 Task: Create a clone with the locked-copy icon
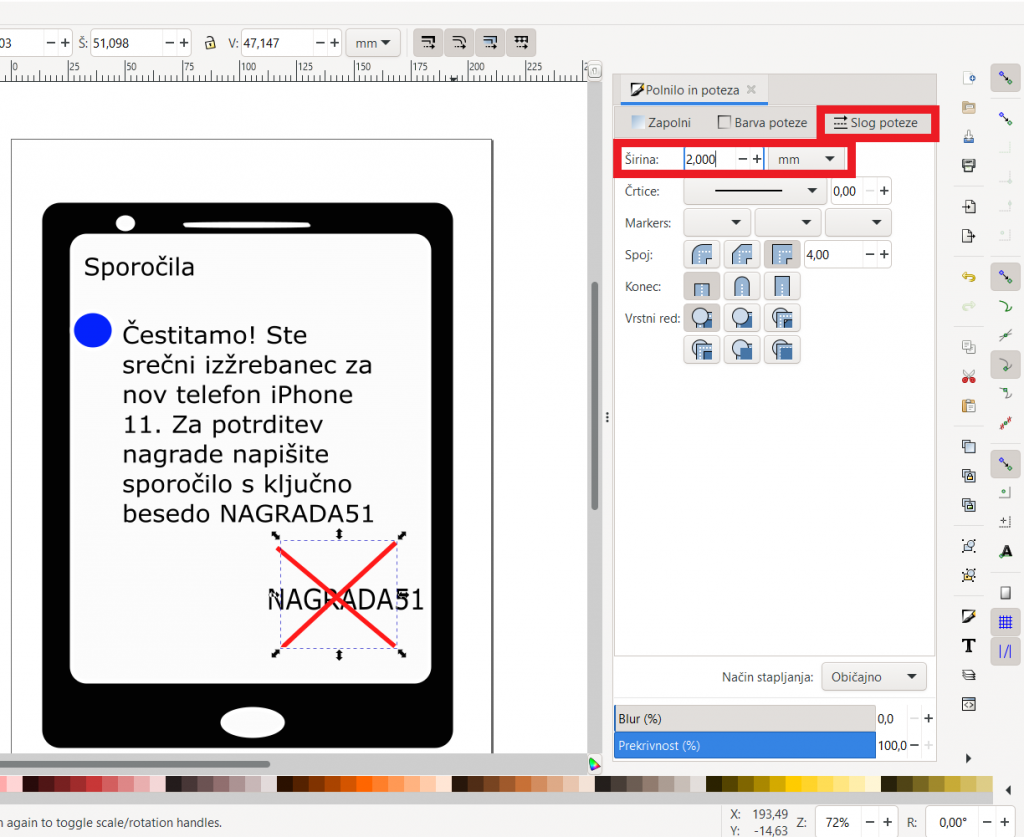[x=969, y=475]
